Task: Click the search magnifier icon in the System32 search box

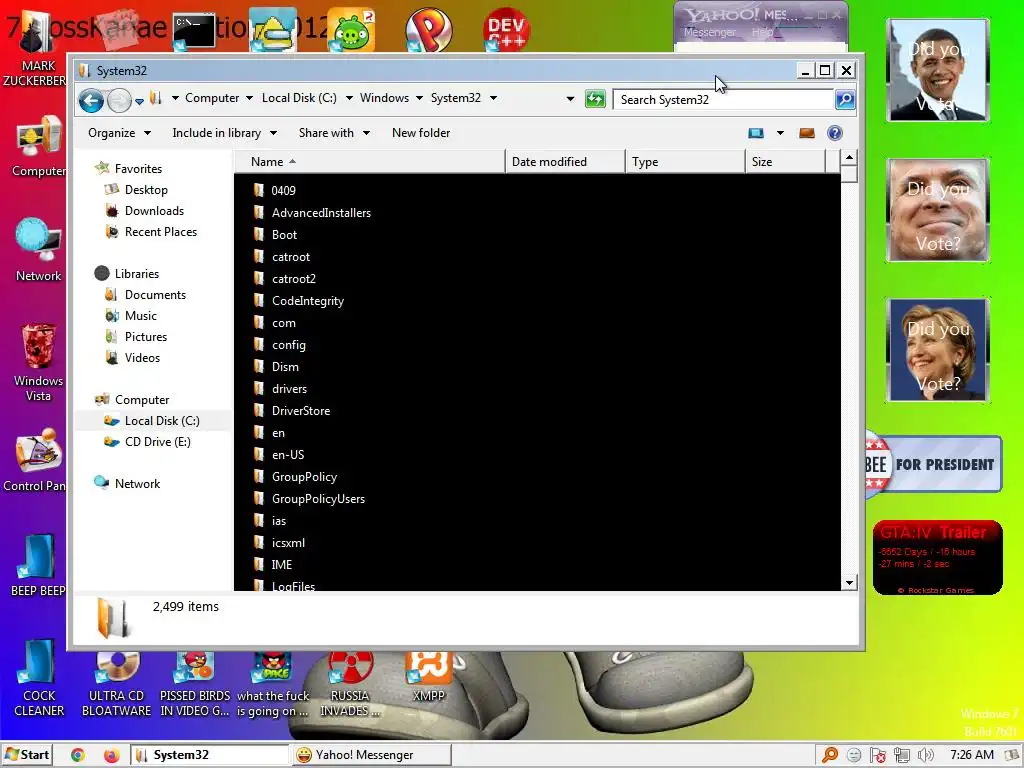Action: [844, 99]
